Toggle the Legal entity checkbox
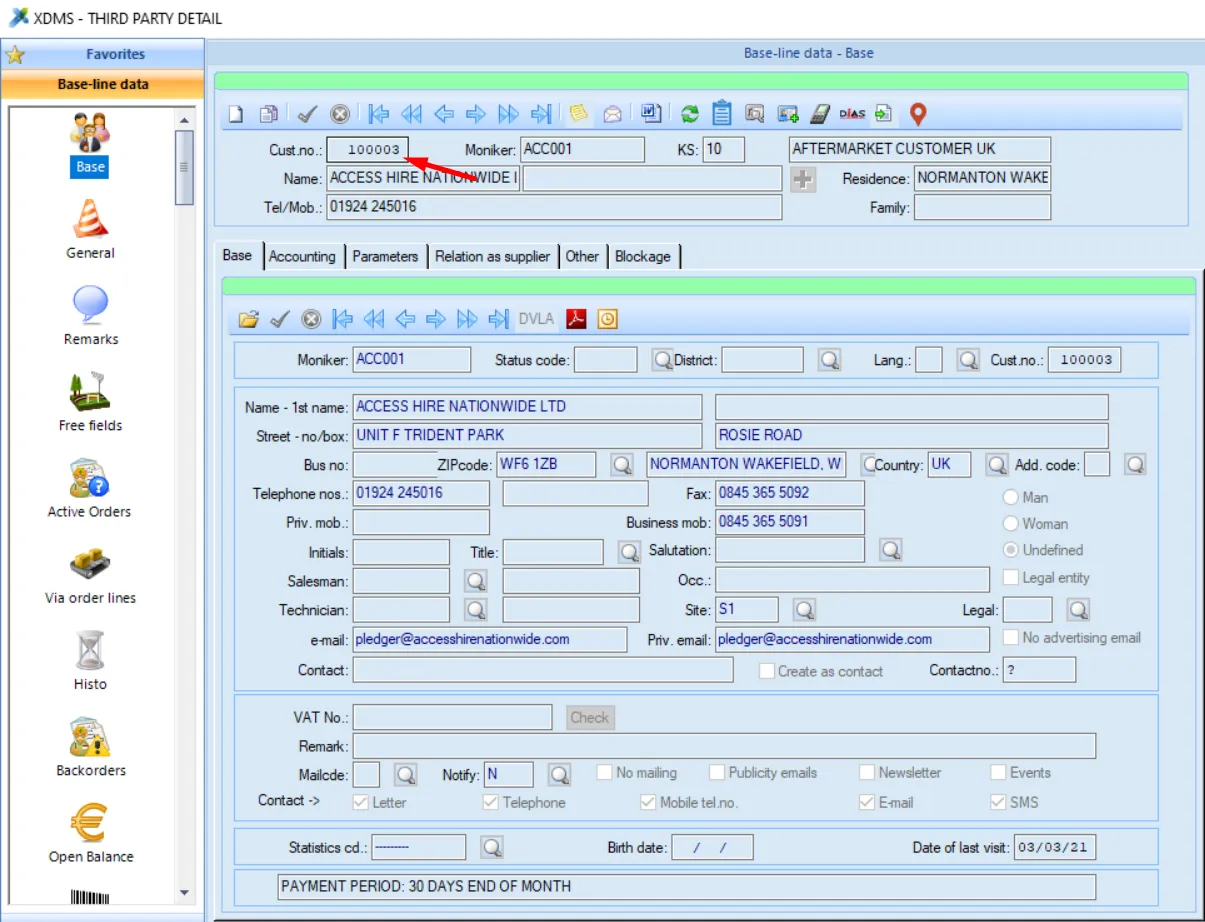 coord(1011,578)
